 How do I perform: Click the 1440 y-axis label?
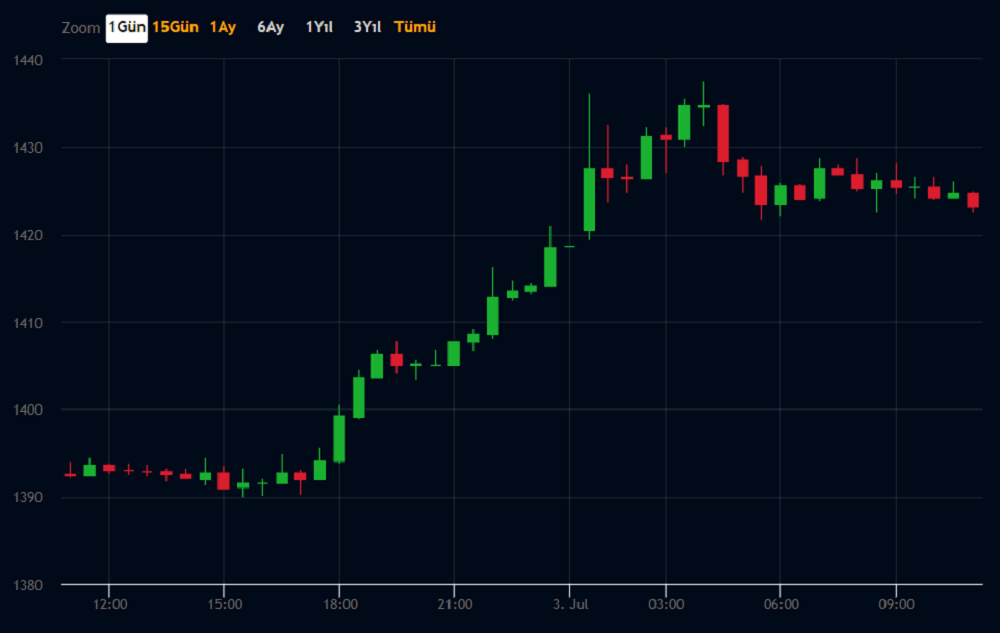point(28,61)
